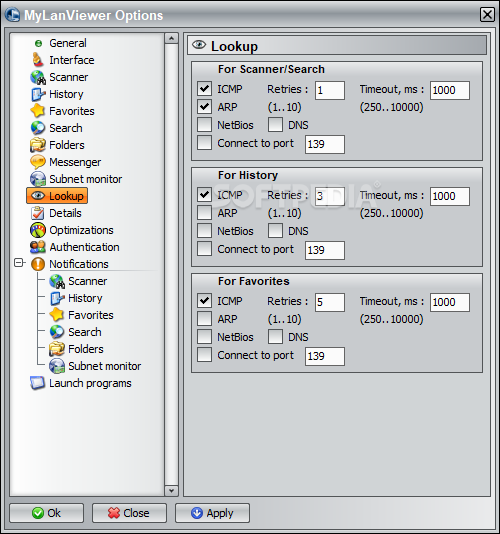Click the Notifications exclamation icon
The image size is (500, 534).
[38, 264]
